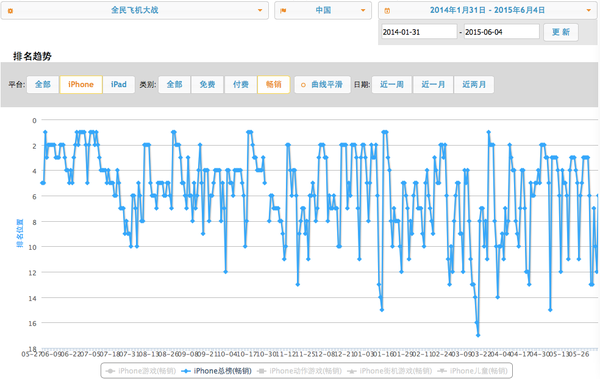
Task: Focus the end date field 2015-06-04
Action: click(x=502, y=32)
